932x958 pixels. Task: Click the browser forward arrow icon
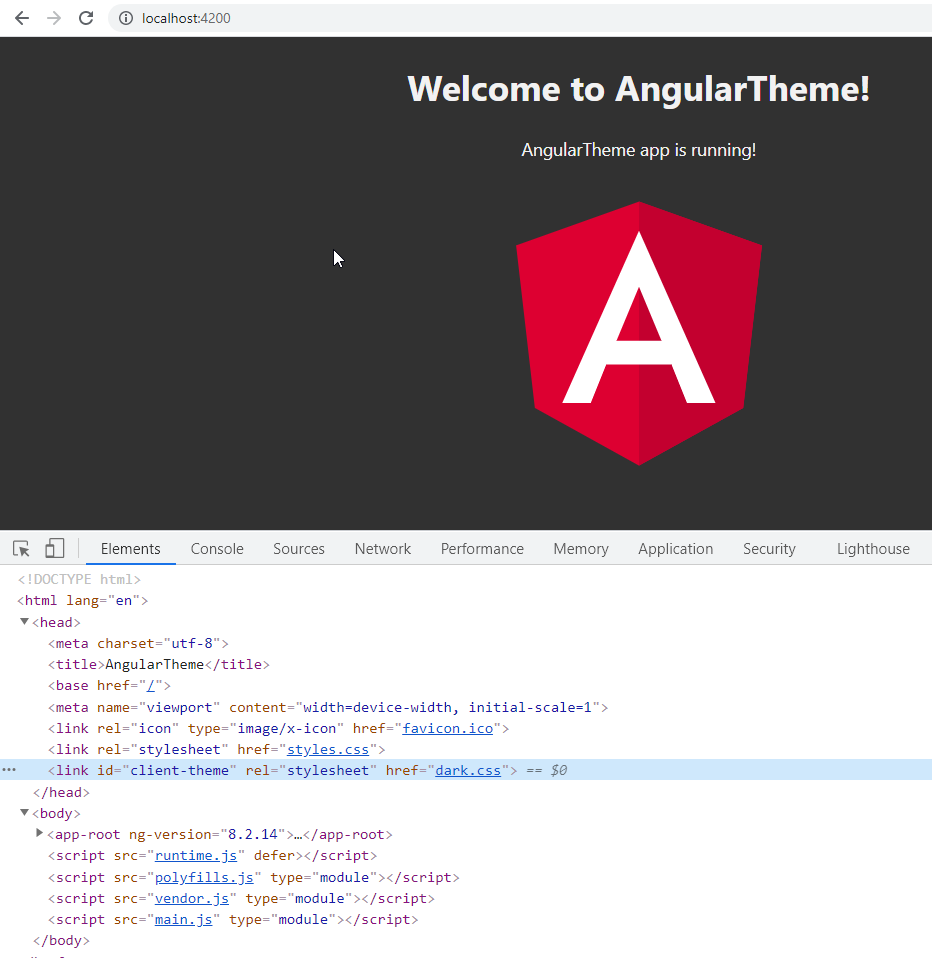pyautogui.click(x=53, y=17)
